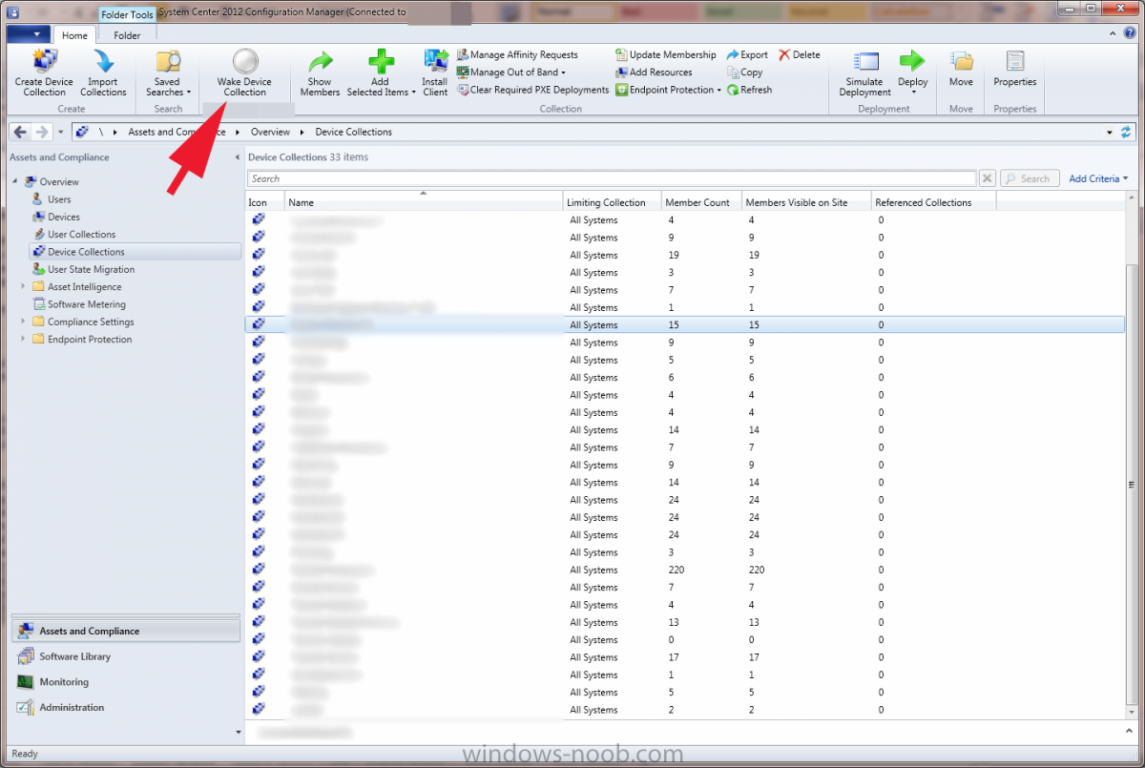Sort by Member Count column header
1145x768 pixels.
pos(702,202)
